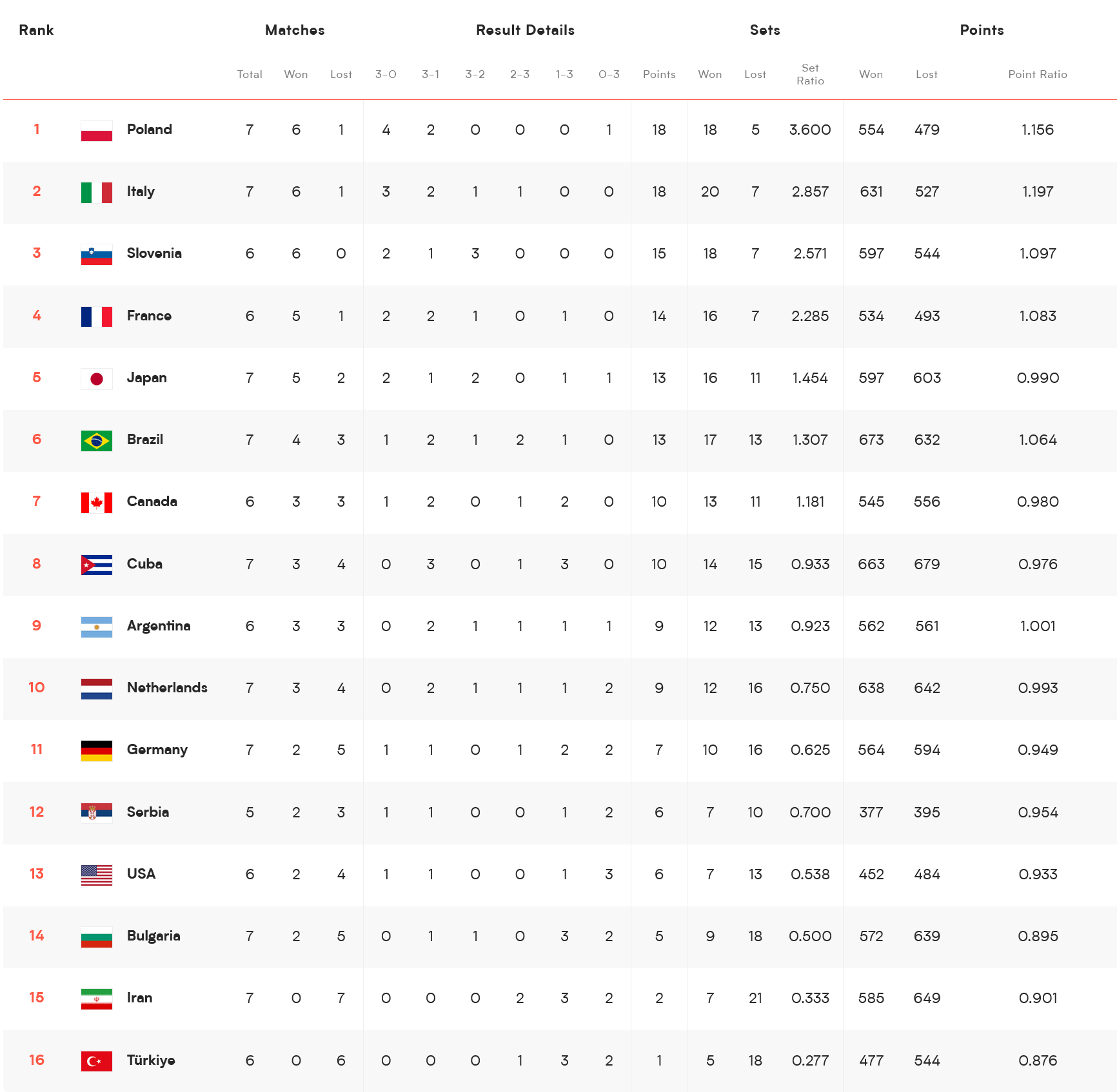Select the Germany team name

157,750
